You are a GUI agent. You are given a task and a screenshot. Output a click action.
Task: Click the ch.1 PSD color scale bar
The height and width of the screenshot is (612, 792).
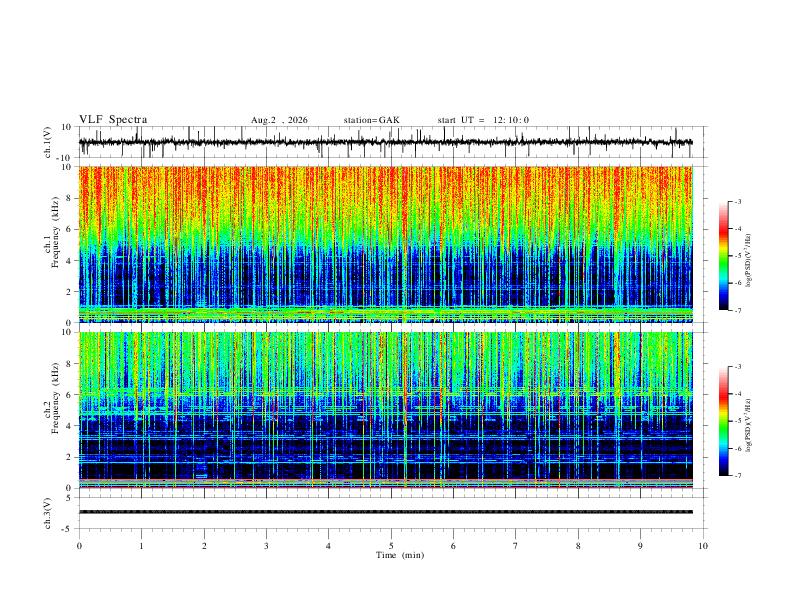[x=723, y=256]
